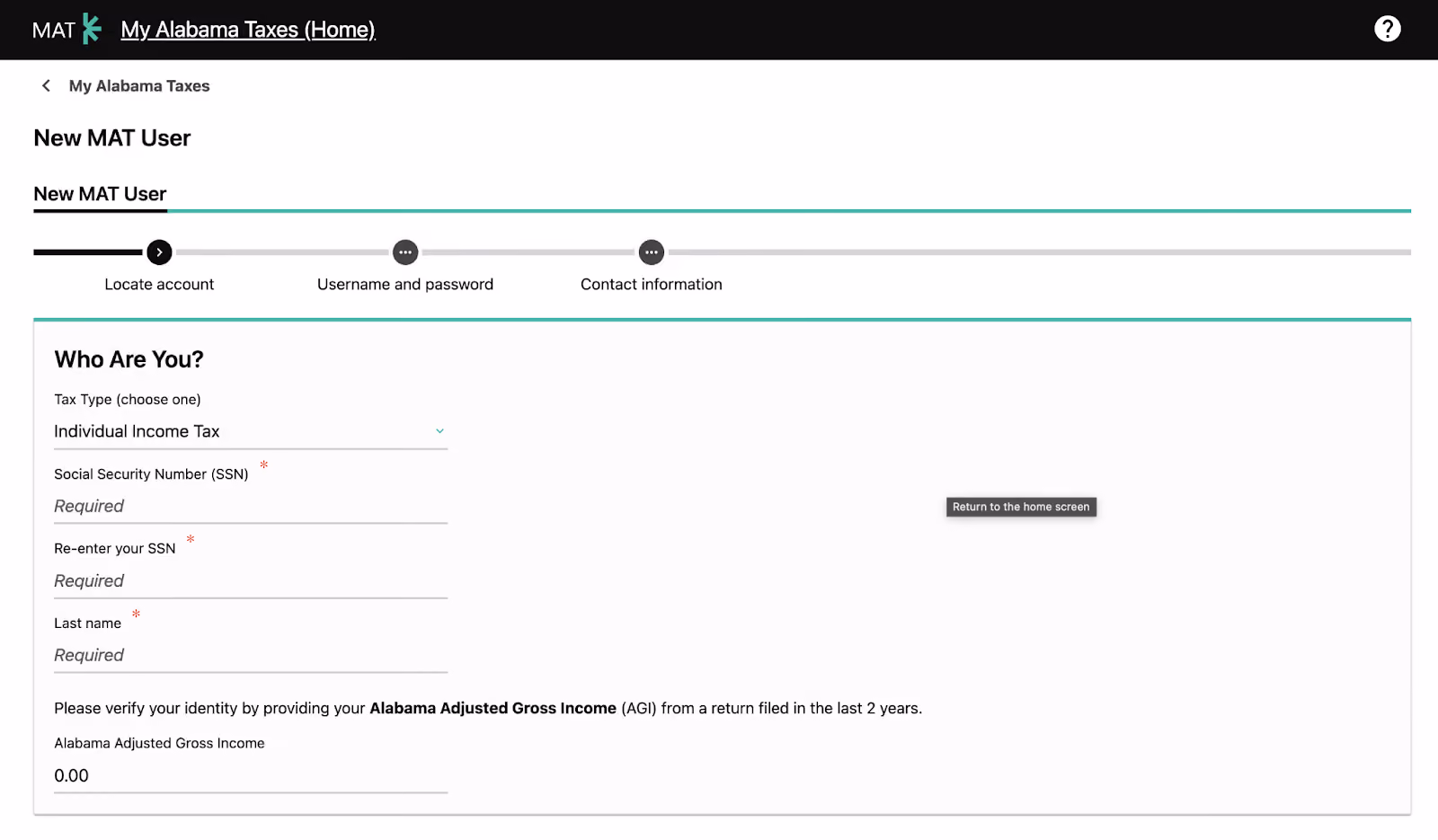This screenshot has width=1438, height=840.
Task: Click the MAT logo icon
Action: [67, 30]
